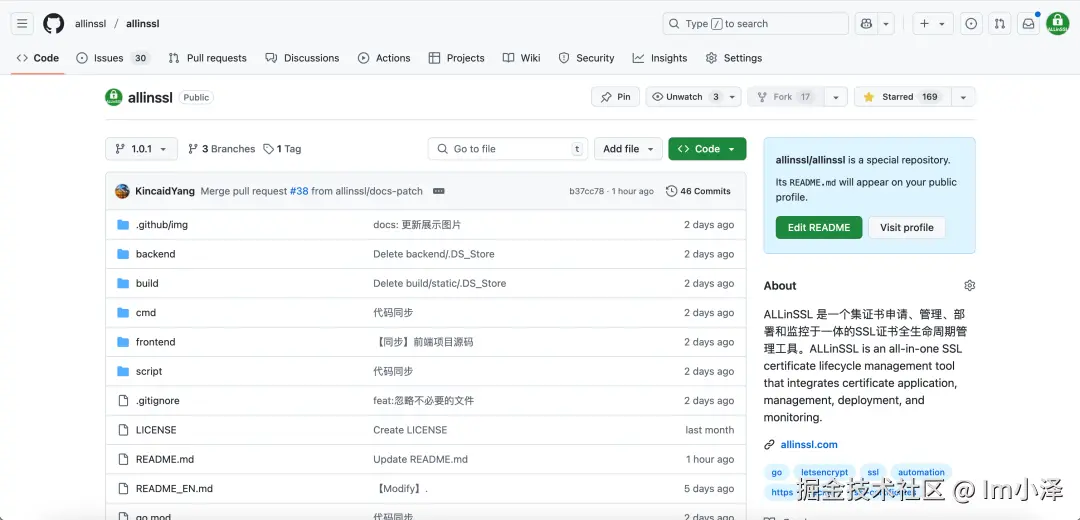Open the 1.0.1 branch selector
This screenshot has height=520, width=1080.
click(x=141, y=149)
